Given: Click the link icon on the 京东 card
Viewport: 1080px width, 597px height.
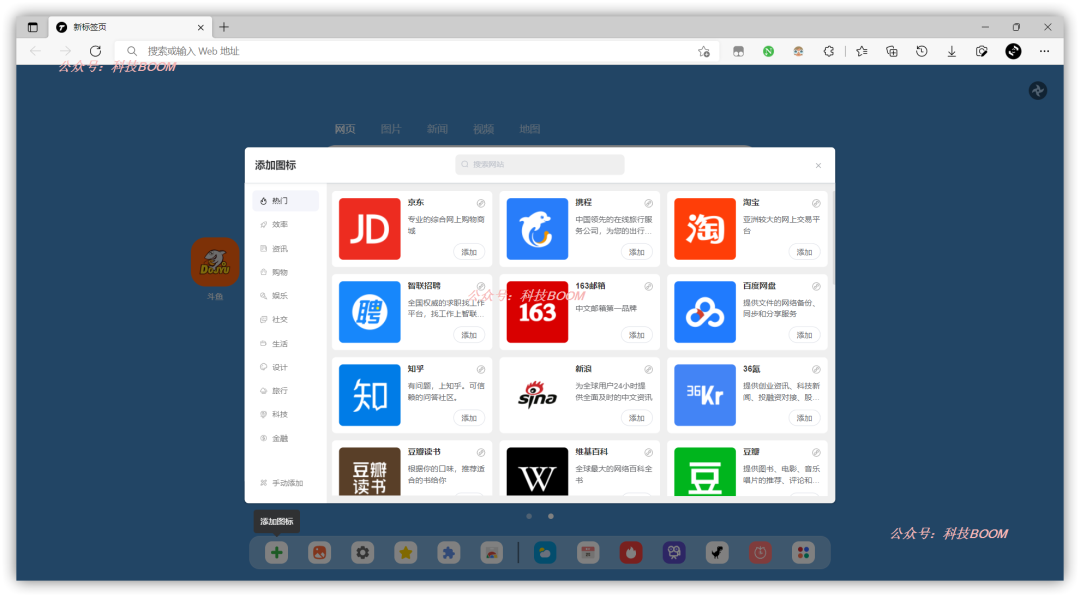Looking at the screenshot, I should click(x=481, y=203).
